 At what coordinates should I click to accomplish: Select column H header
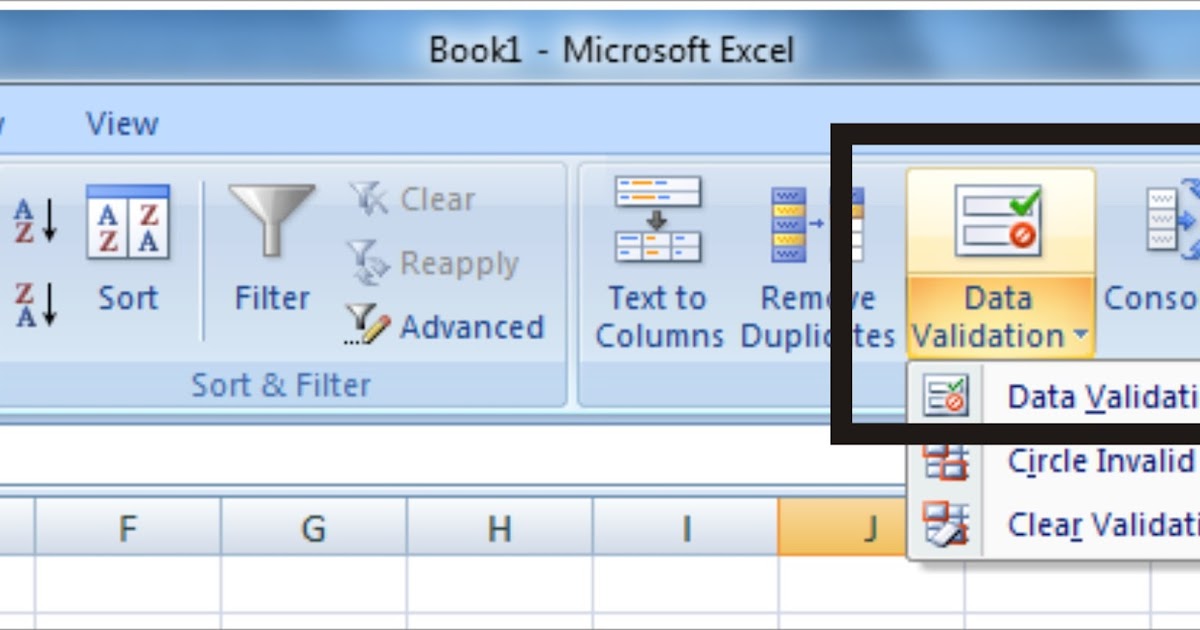pos(499,527)
